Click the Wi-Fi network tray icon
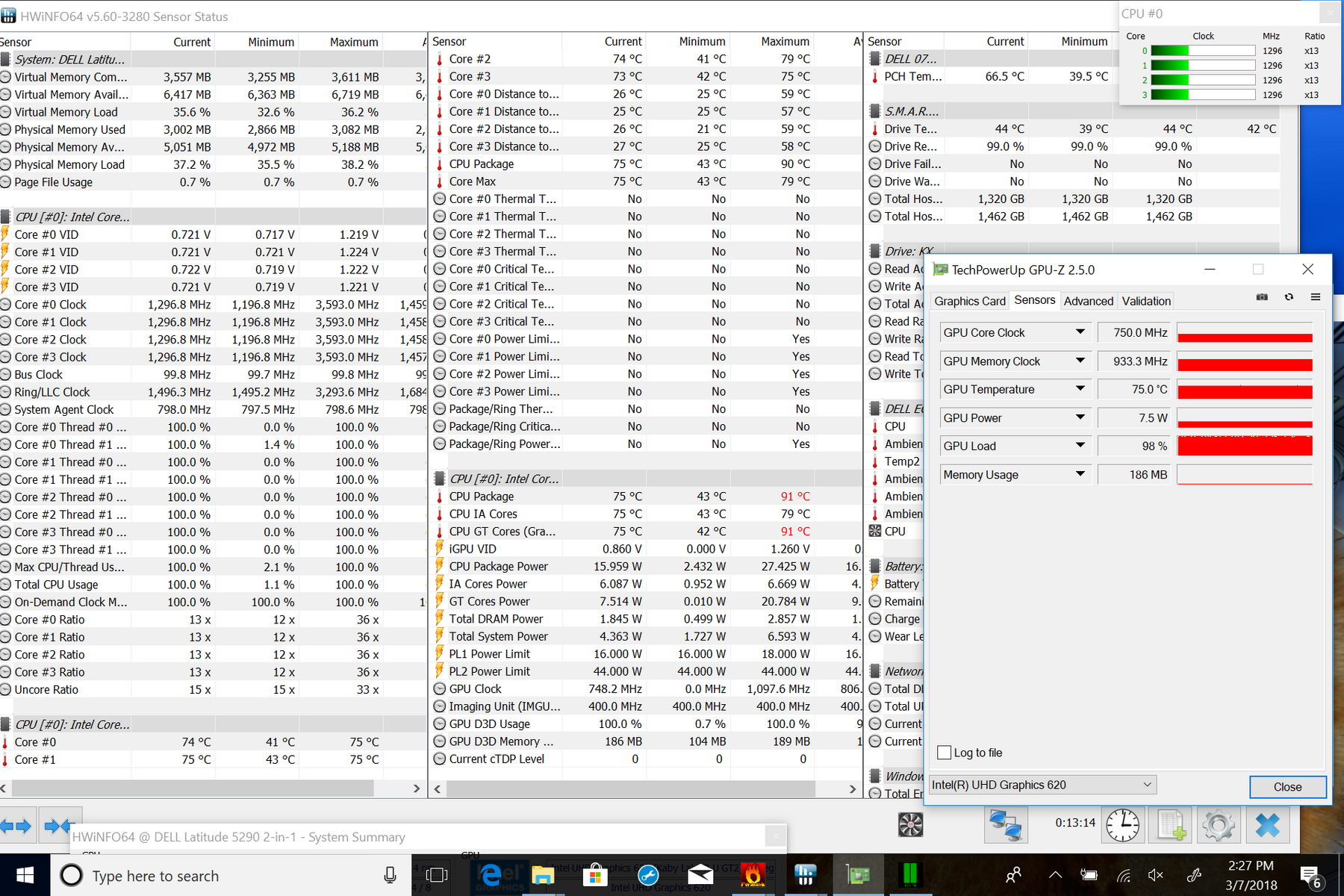Image resolution: width=1344 pixels, height=896 pixels. click(x=1124, y=875)
